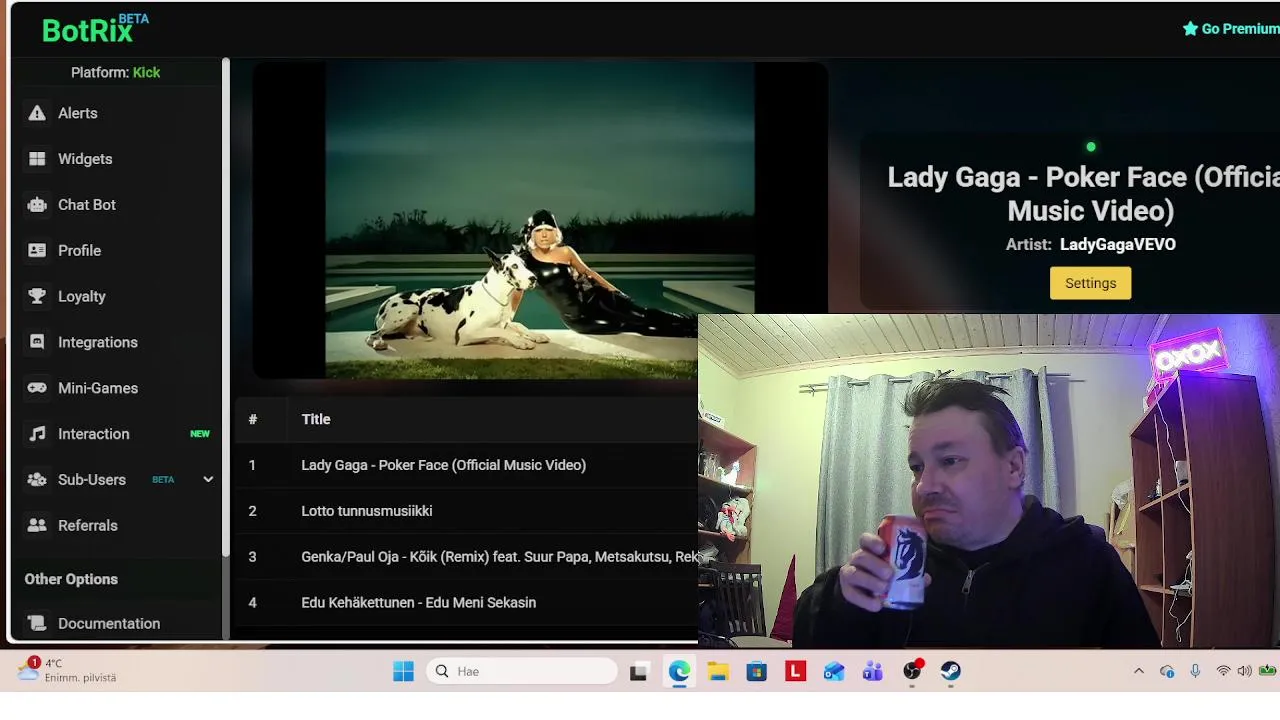The image size is (1280, 720).
Task: Select song row Genka/Paul Oja - Kõik (Remix)
Action: (466, 557)
